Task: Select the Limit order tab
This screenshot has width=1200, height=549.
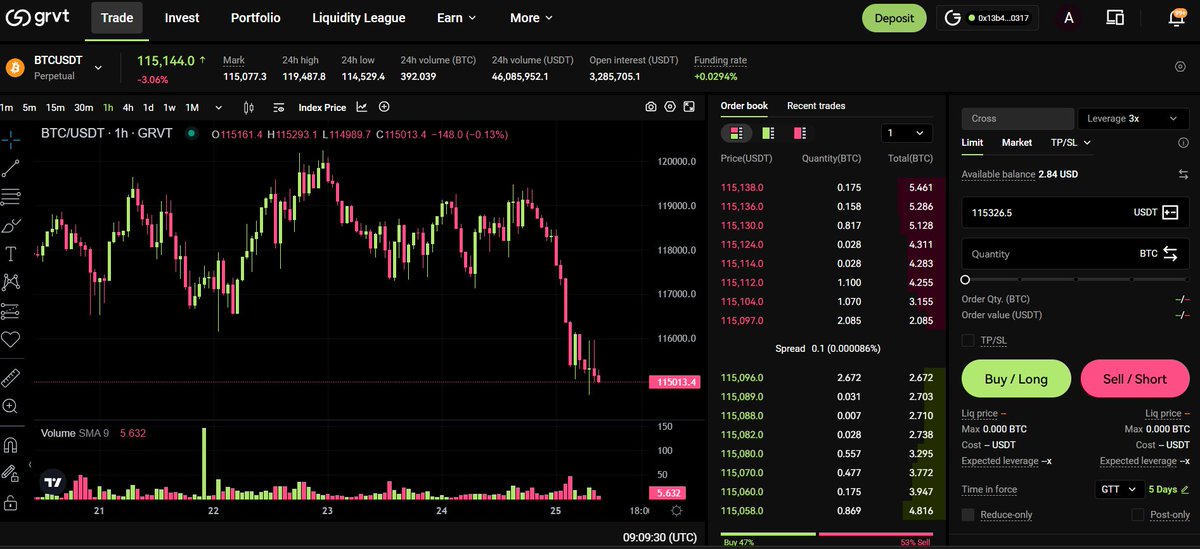Action: [x=973, y=142]
